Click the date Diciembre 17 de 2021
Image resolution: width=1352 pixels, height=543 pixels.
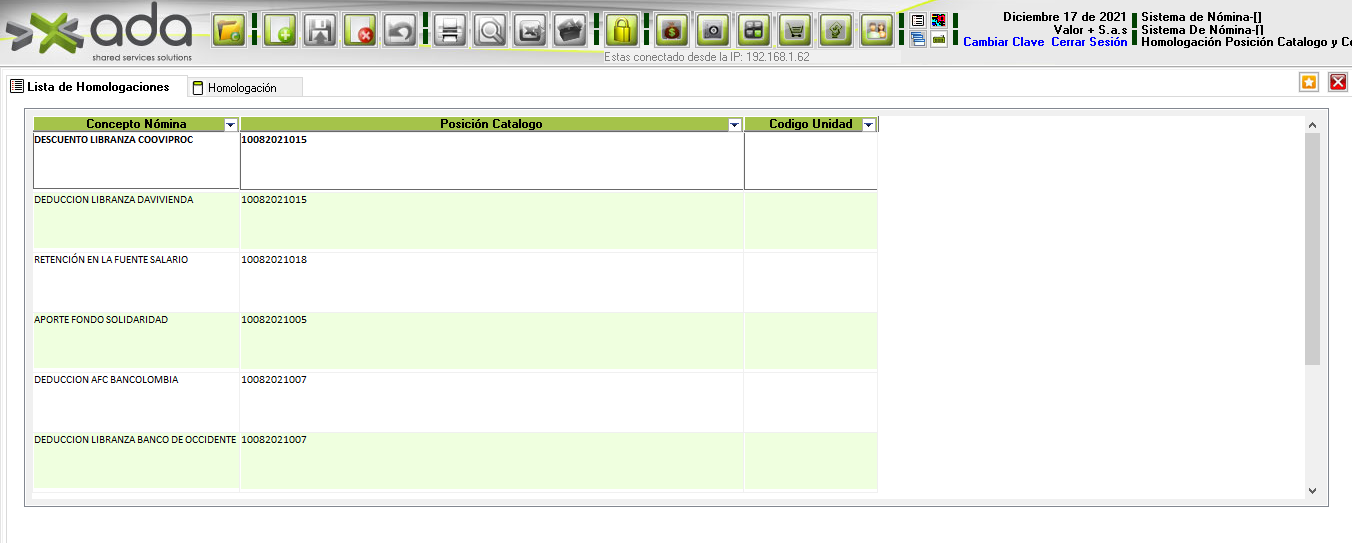point(1065,17)
